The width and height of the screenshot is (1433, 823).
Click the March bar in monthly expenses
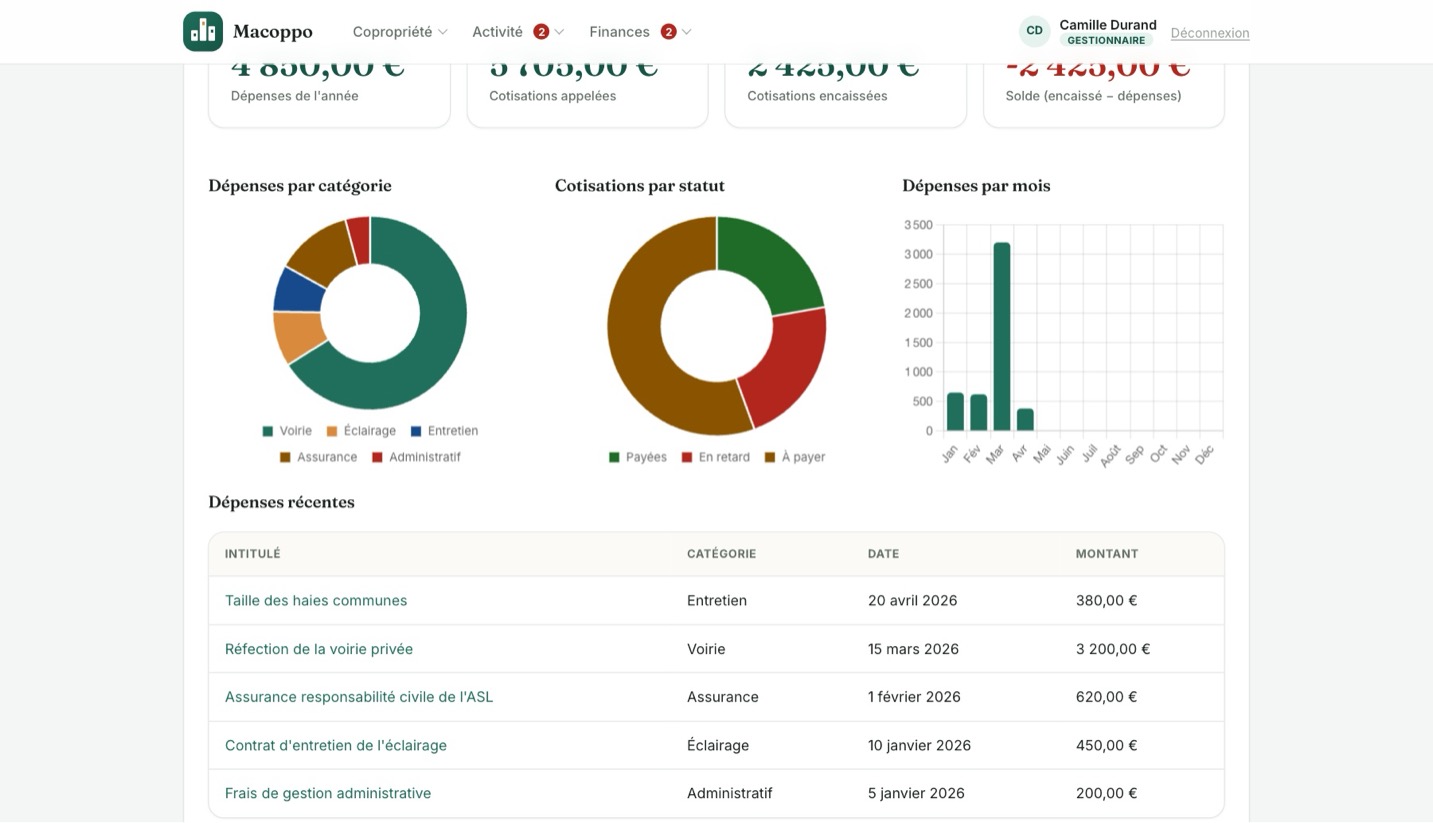coord(1001,336)
